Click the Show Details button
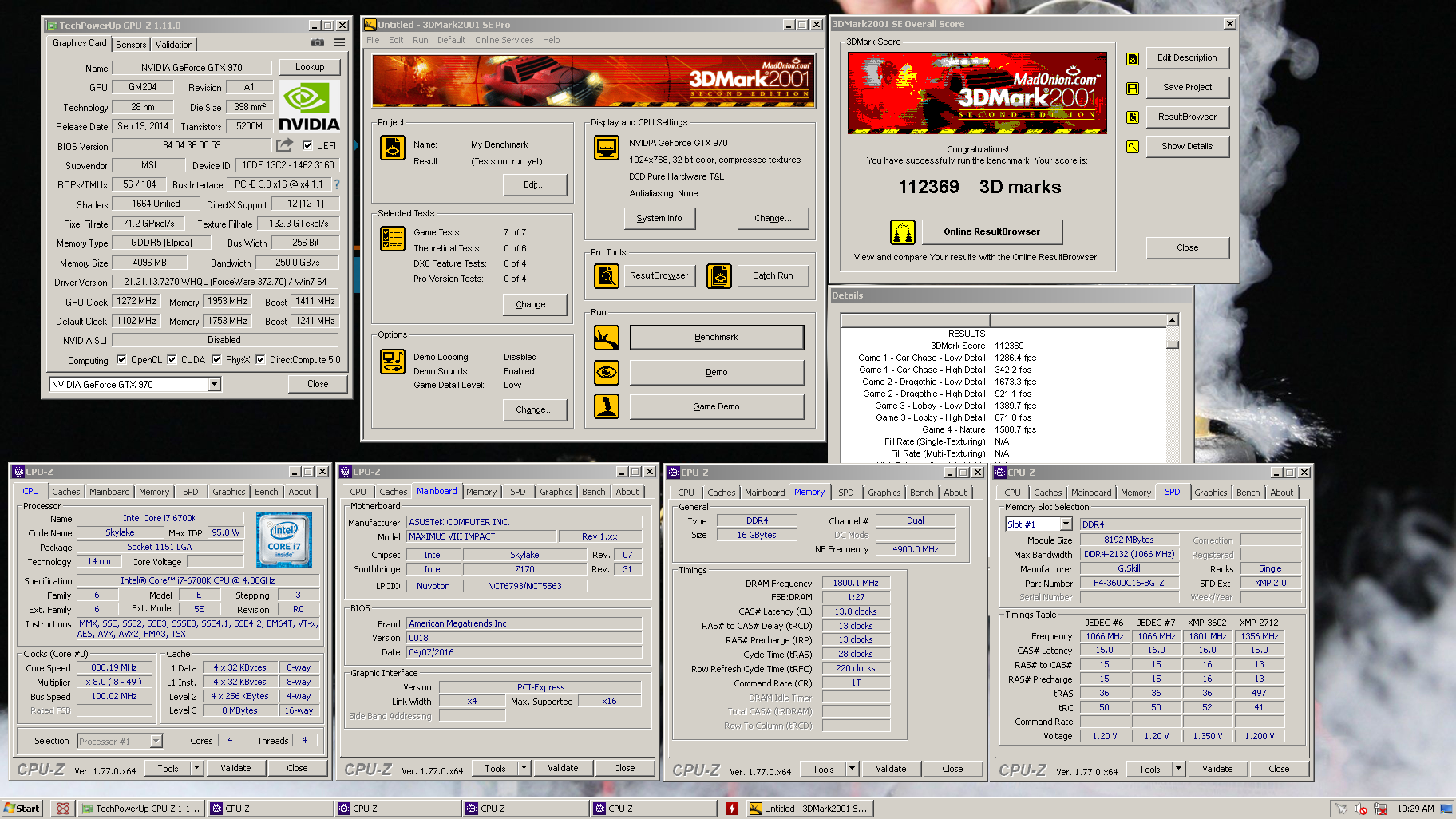The width and height of the screenshot is (1456, 819). (x=1187, y=147)
